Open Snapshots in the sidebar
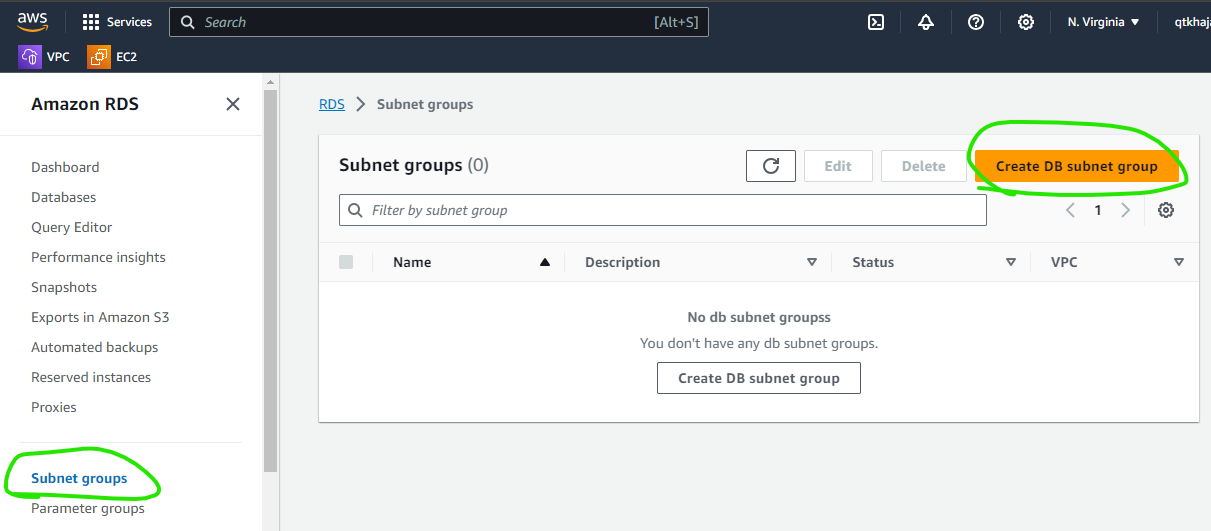Image resolution: width=1211 pixels, height=531 pixels. click(x=64, y=287)
